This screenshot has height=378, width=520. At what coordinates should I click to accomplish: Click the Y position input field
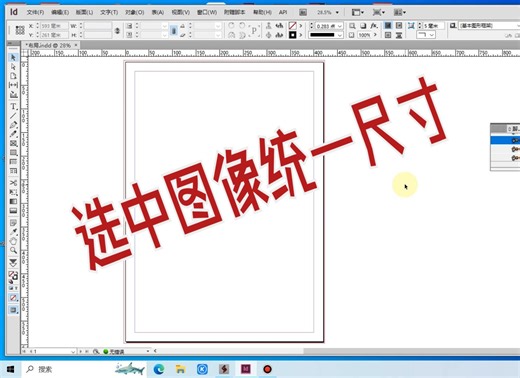click(x=54, y=35)
